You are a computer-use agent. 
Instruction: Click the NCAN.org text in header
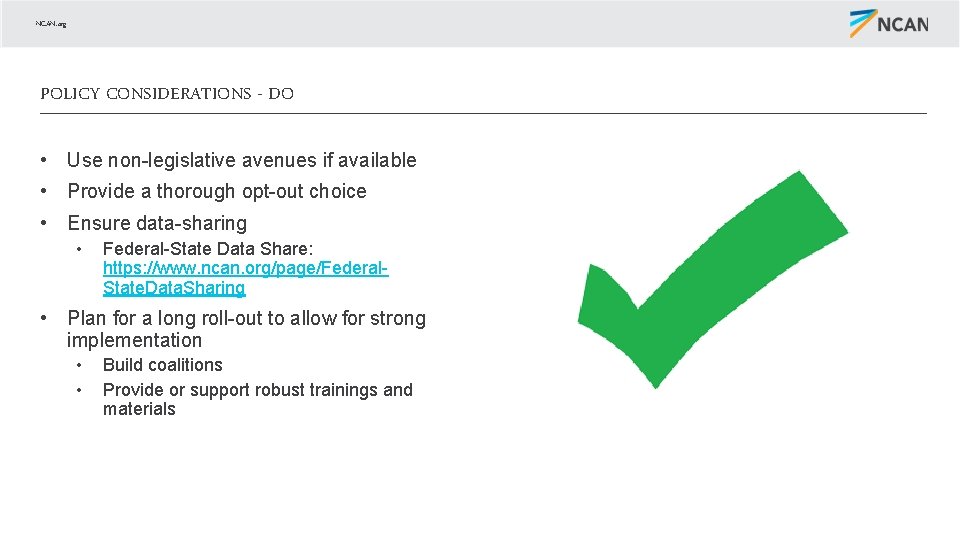51,23
